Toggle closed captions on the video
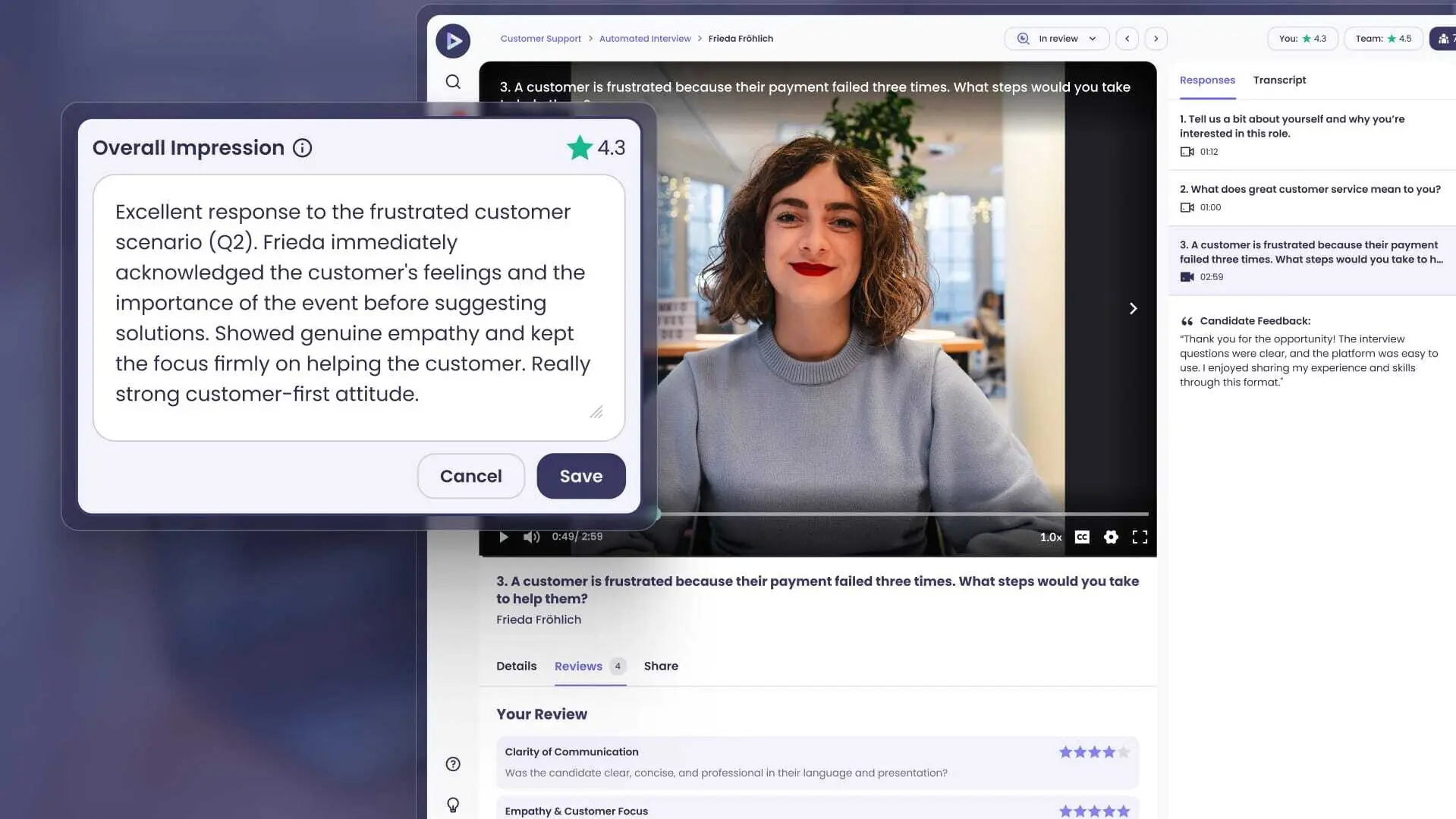1456x819 pixels. tap(1082, 537)
